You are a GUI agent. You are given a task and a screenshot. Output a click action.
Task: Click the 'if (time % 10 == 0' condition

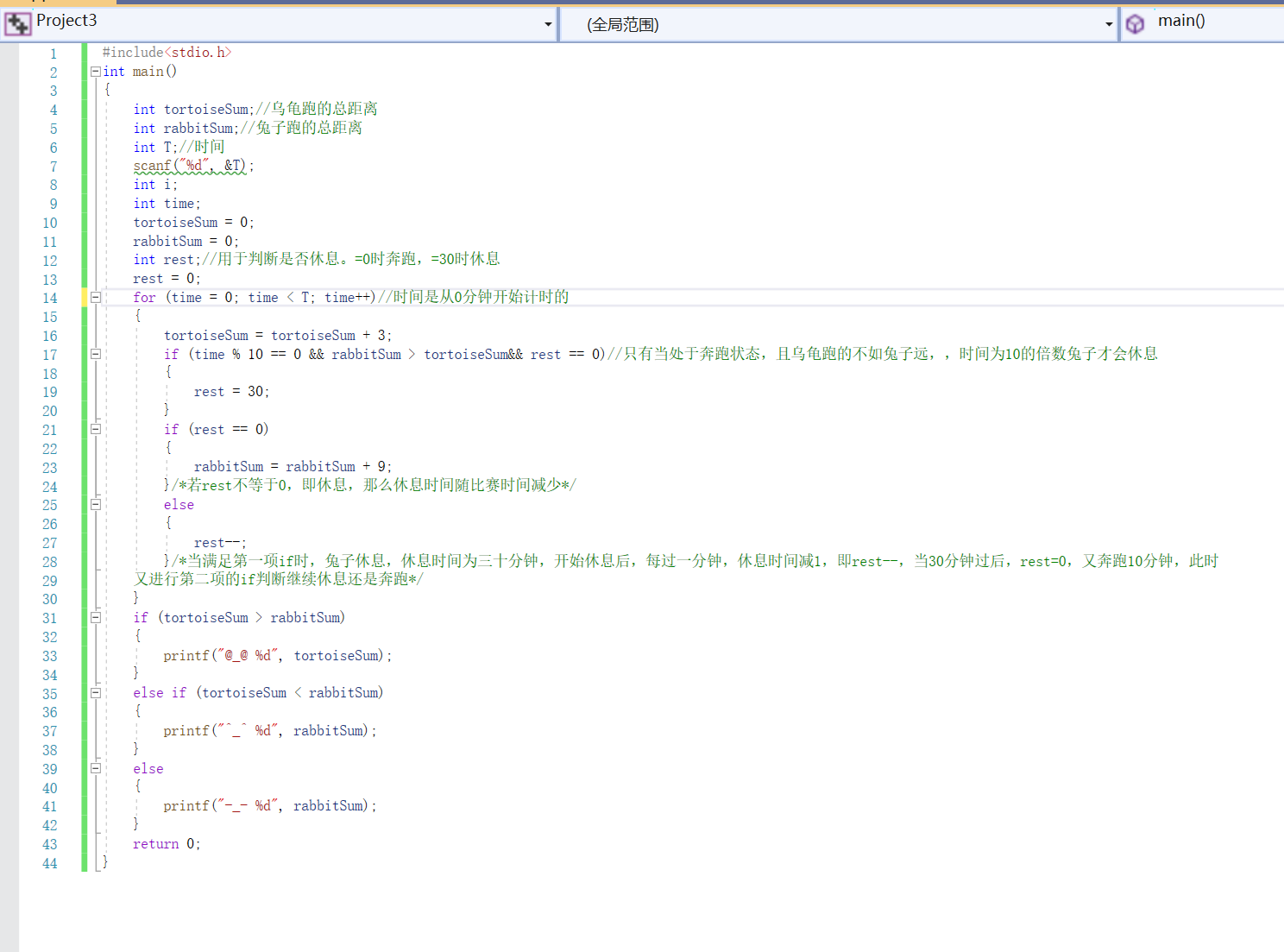385,355
